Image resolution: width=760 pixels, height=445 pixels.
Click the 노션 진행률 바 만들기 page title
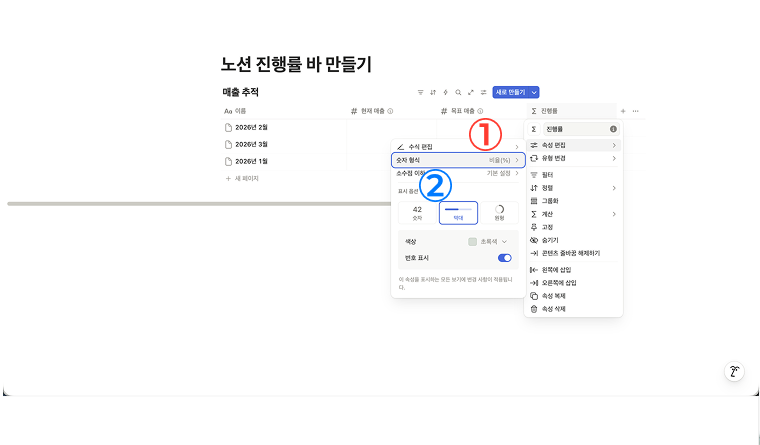[x=296, y=64]
